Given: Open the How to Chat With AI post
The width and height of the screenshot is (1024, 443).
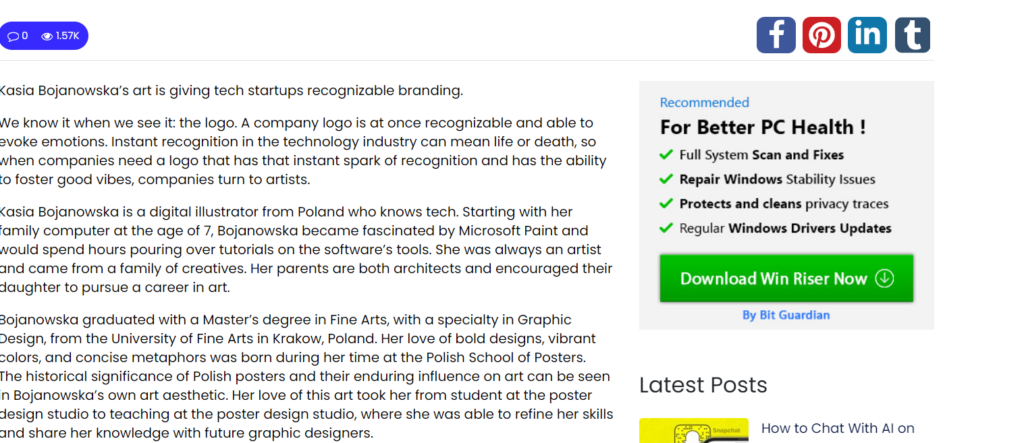Looking at the screenshot, I should coord(838,428).
